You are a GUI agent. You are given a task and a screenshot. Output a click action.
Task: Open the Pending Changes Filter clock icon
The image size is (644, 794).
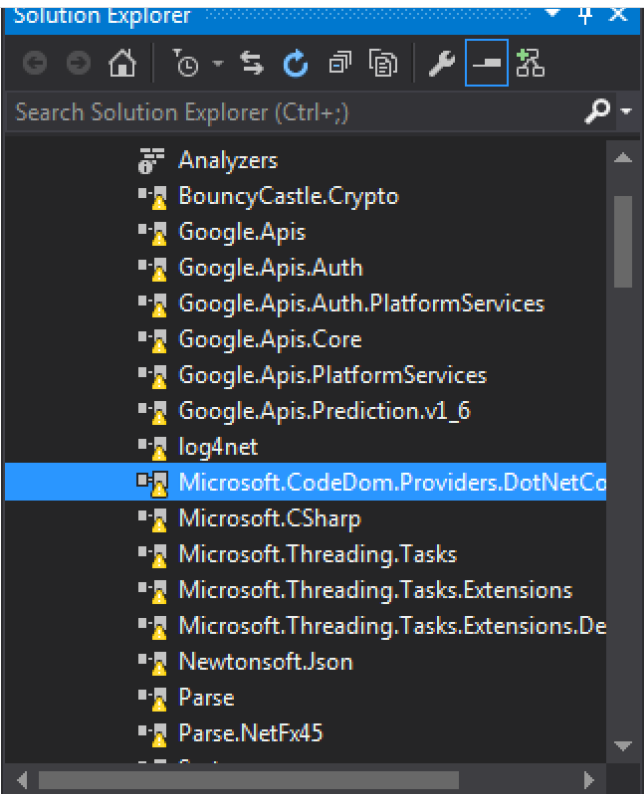coord(185,63)
